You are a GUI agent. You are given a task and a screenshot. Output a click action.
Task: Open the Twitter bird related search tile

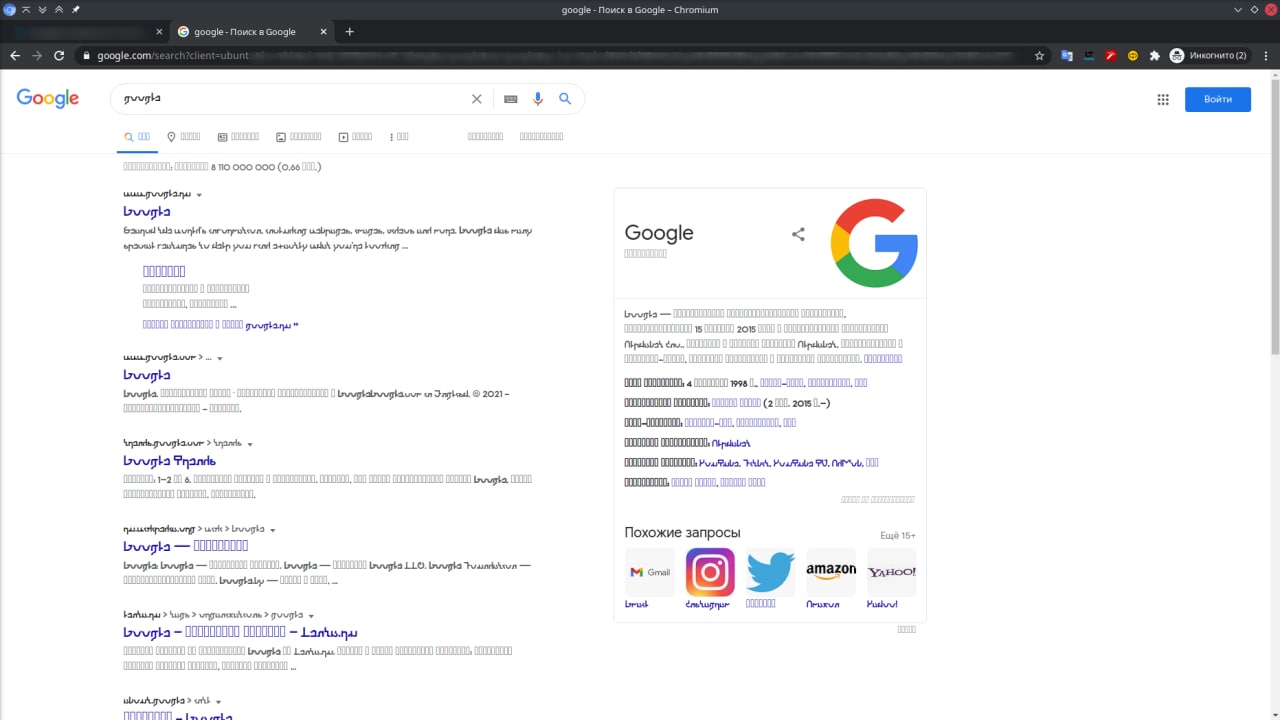[x=770, y=578]
